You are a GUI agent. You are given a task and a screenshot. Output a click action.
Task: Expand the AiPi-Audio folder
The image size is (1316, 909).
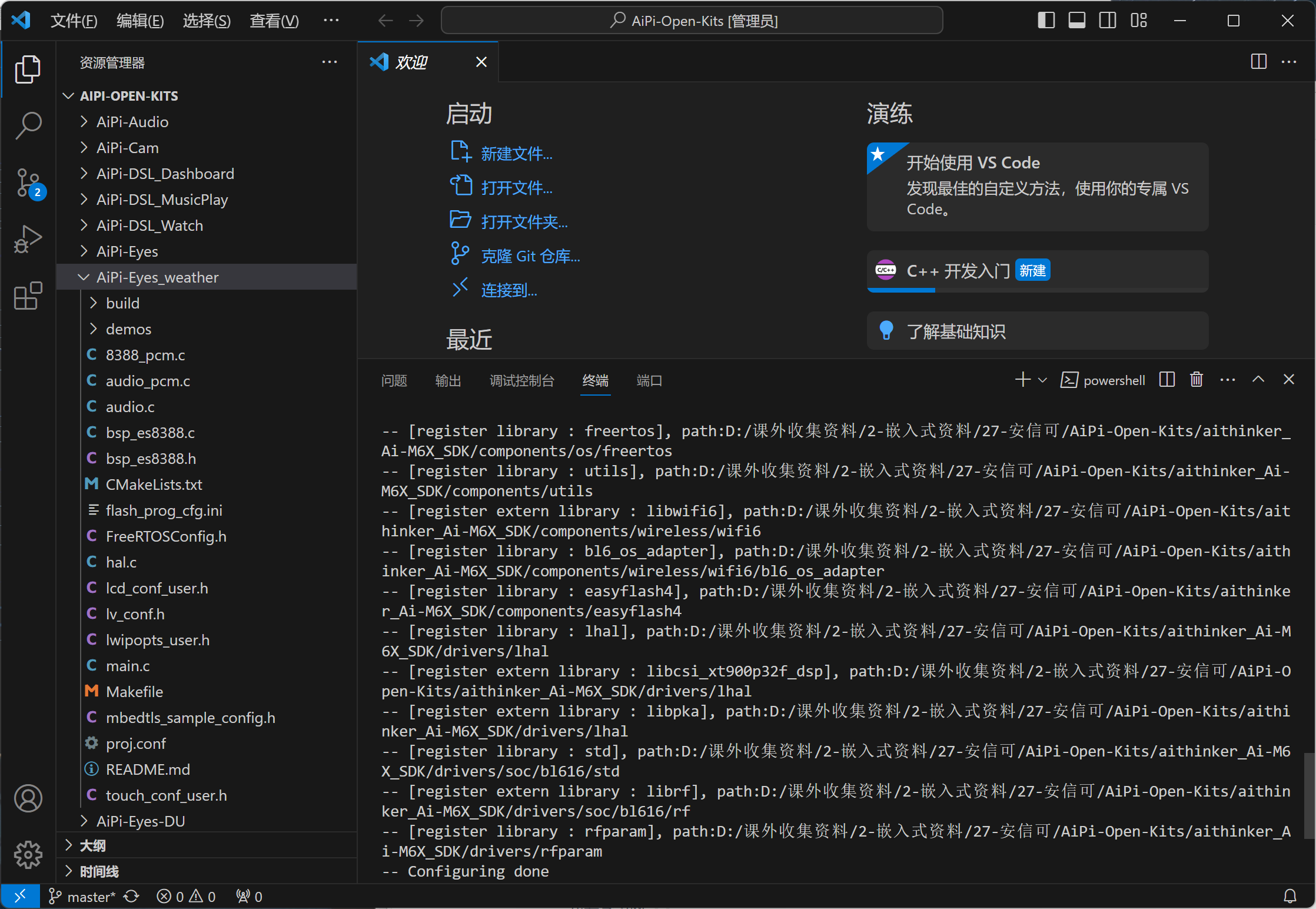(x=207, y=121)
